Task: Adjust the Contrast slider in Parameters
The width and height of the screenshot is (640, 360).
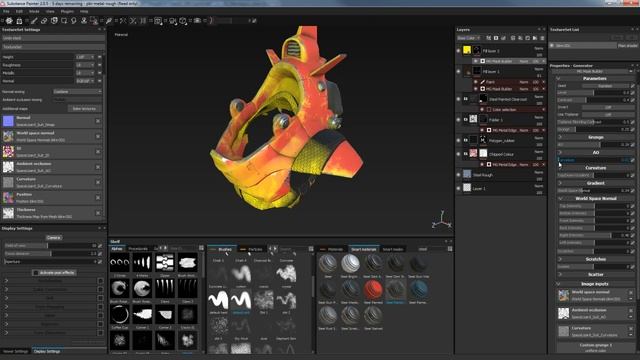Action: click(593, 100)
